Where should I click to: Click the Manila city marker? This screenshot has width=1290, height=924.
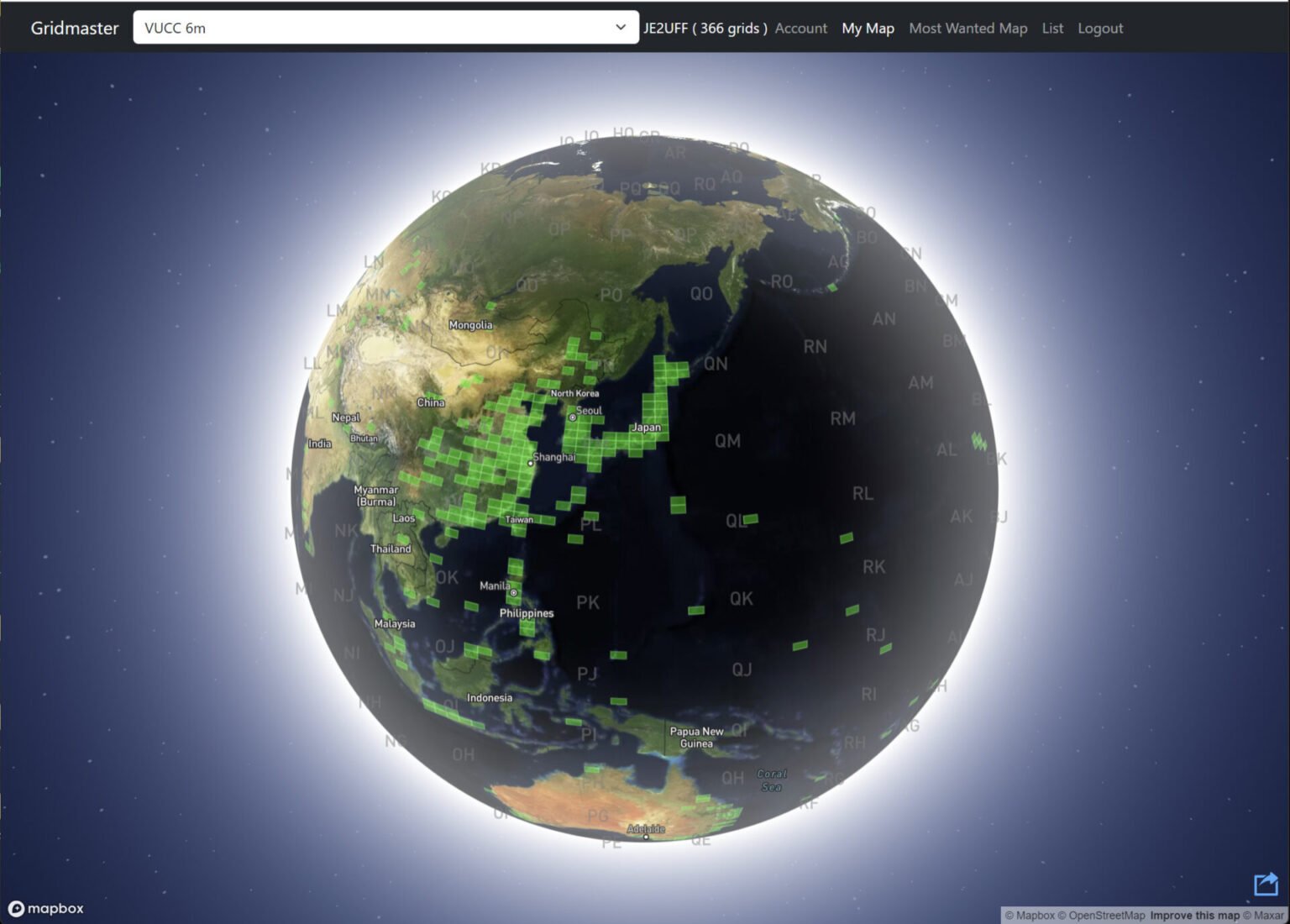(x=514, y=593)
